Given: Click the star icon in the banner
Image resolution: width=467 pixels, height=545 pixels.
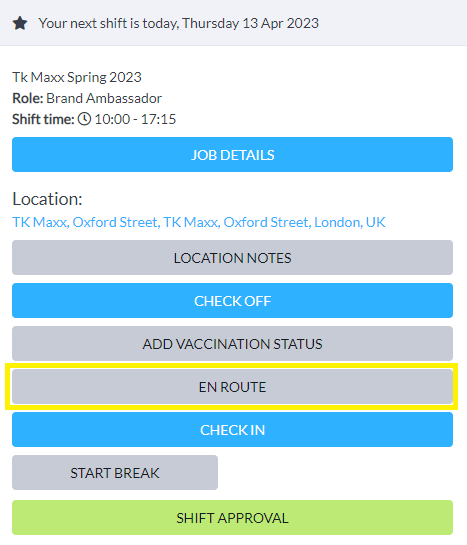Looking at the screenshot, I should point(20,24).
